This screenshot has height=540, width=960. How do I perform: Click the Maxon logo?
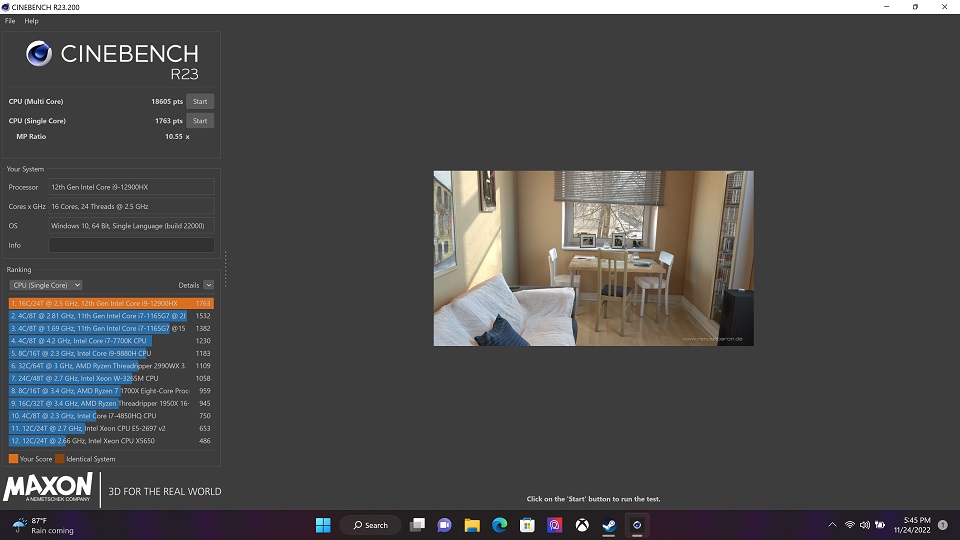48,487
